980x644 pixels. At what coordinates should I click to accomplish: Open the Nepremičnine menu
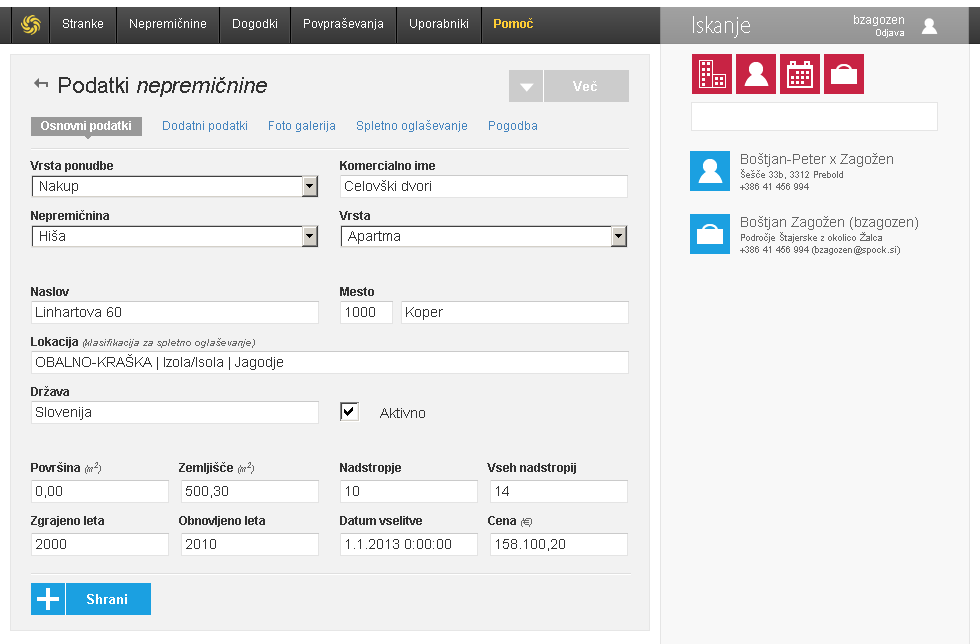[x=168, y=24]
